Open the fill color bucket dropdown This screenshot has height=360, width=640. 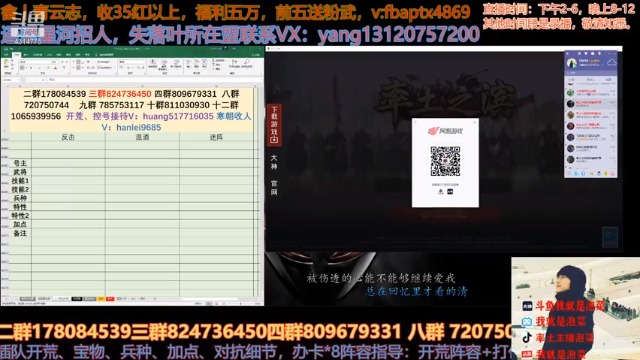(51, 68)
